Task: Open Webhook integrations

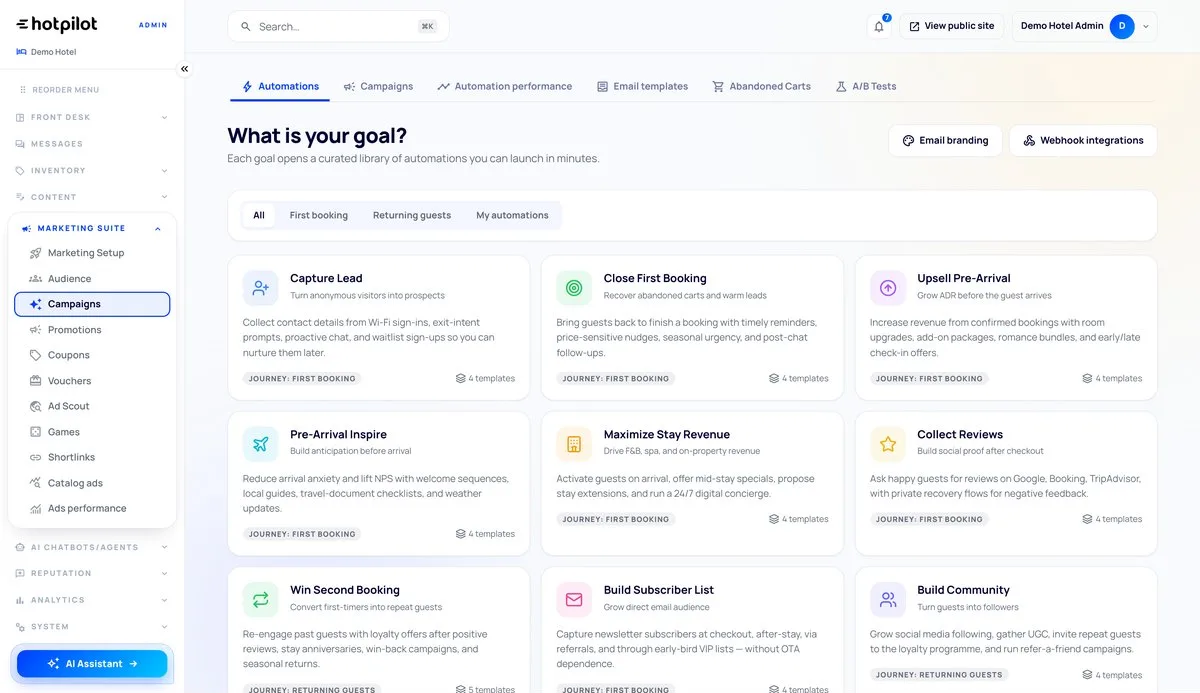Action: click(1083, 140)
